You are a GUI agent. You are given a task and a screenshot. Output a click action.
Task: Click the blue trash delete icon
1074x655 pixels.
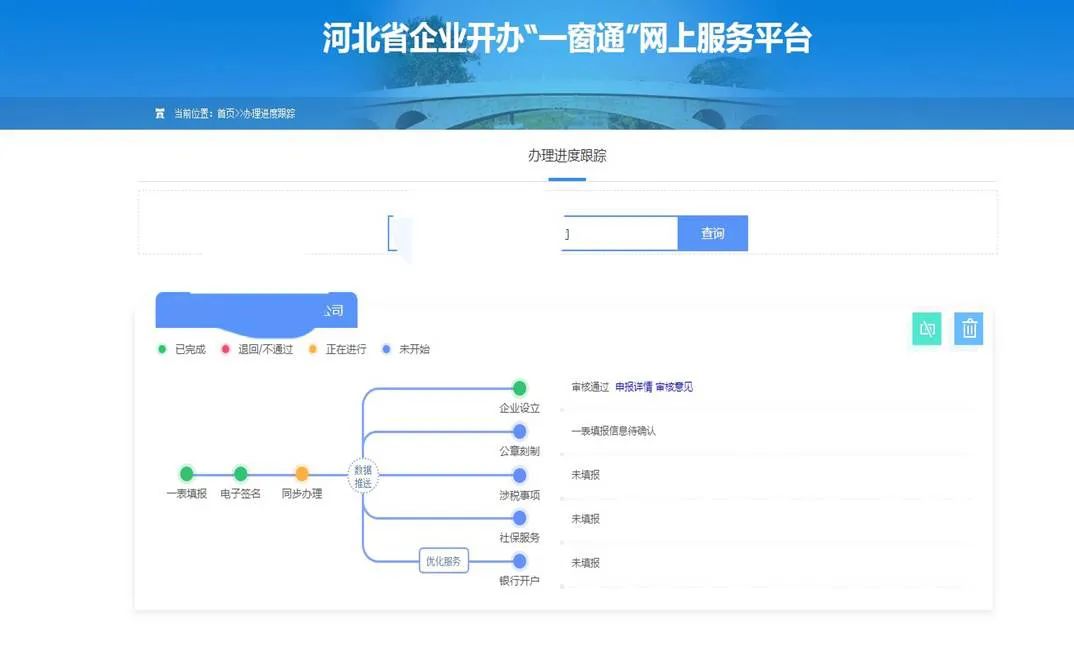[969, 329]
